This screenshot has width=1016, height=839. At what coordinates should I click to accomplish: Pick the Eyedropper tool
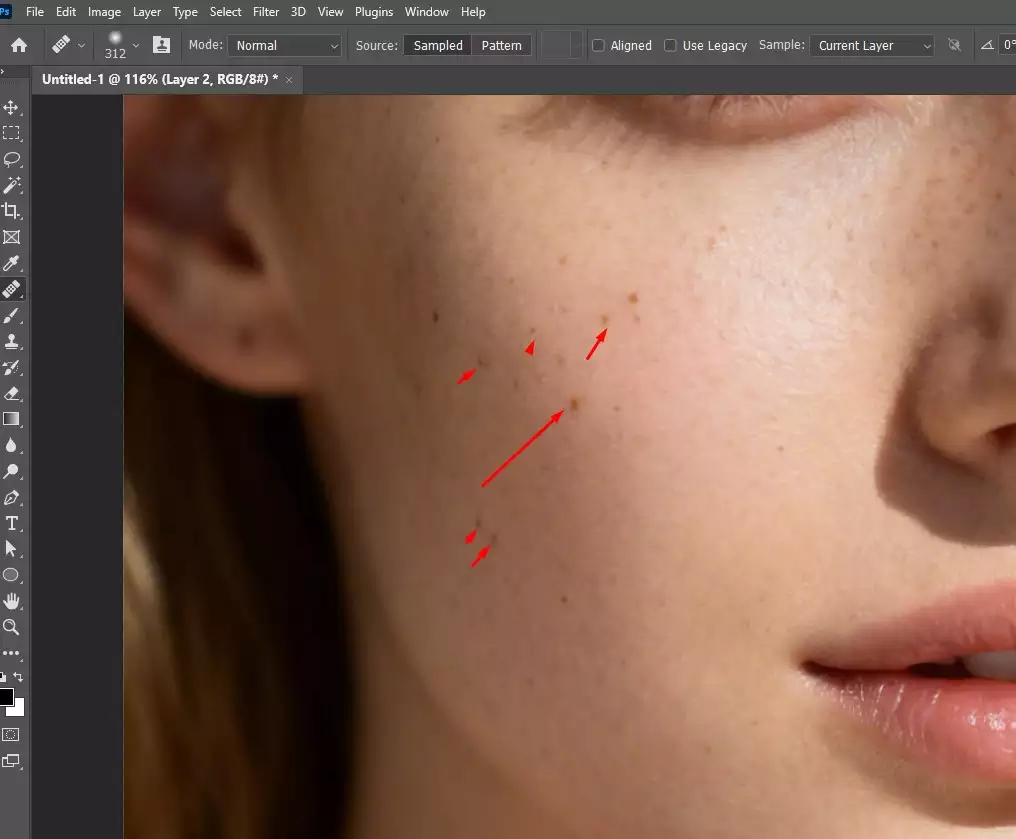(x=13, y=263)
